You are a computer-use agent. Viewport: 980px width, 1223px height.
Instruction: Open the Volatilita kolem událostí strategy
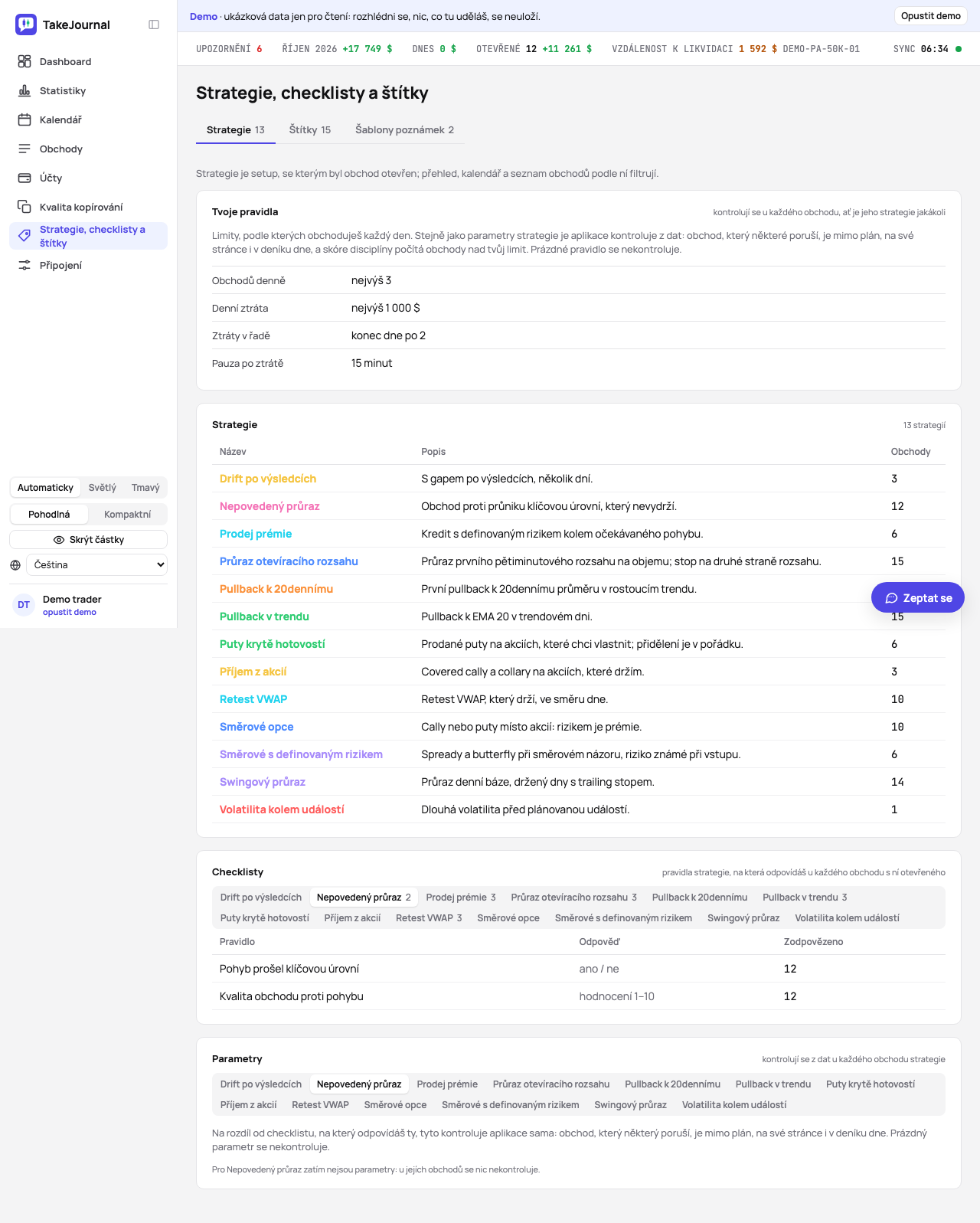coord(282,809)
